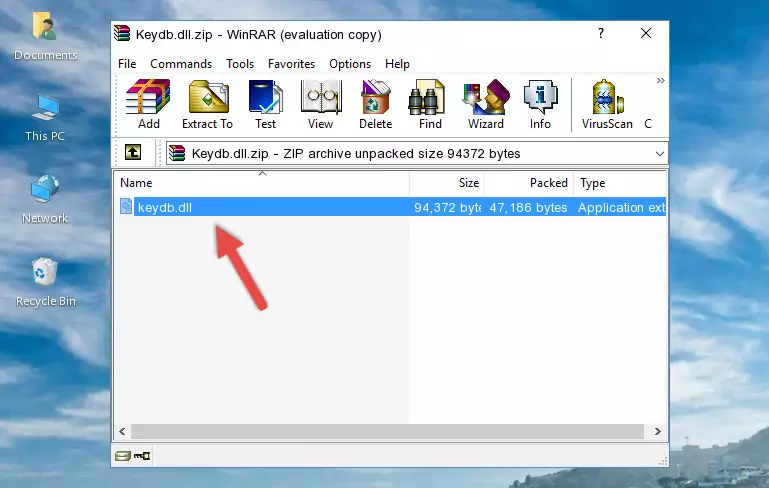Open the Tools menu
The width and height of the screenshot is (769, 488).
(240, 64)
